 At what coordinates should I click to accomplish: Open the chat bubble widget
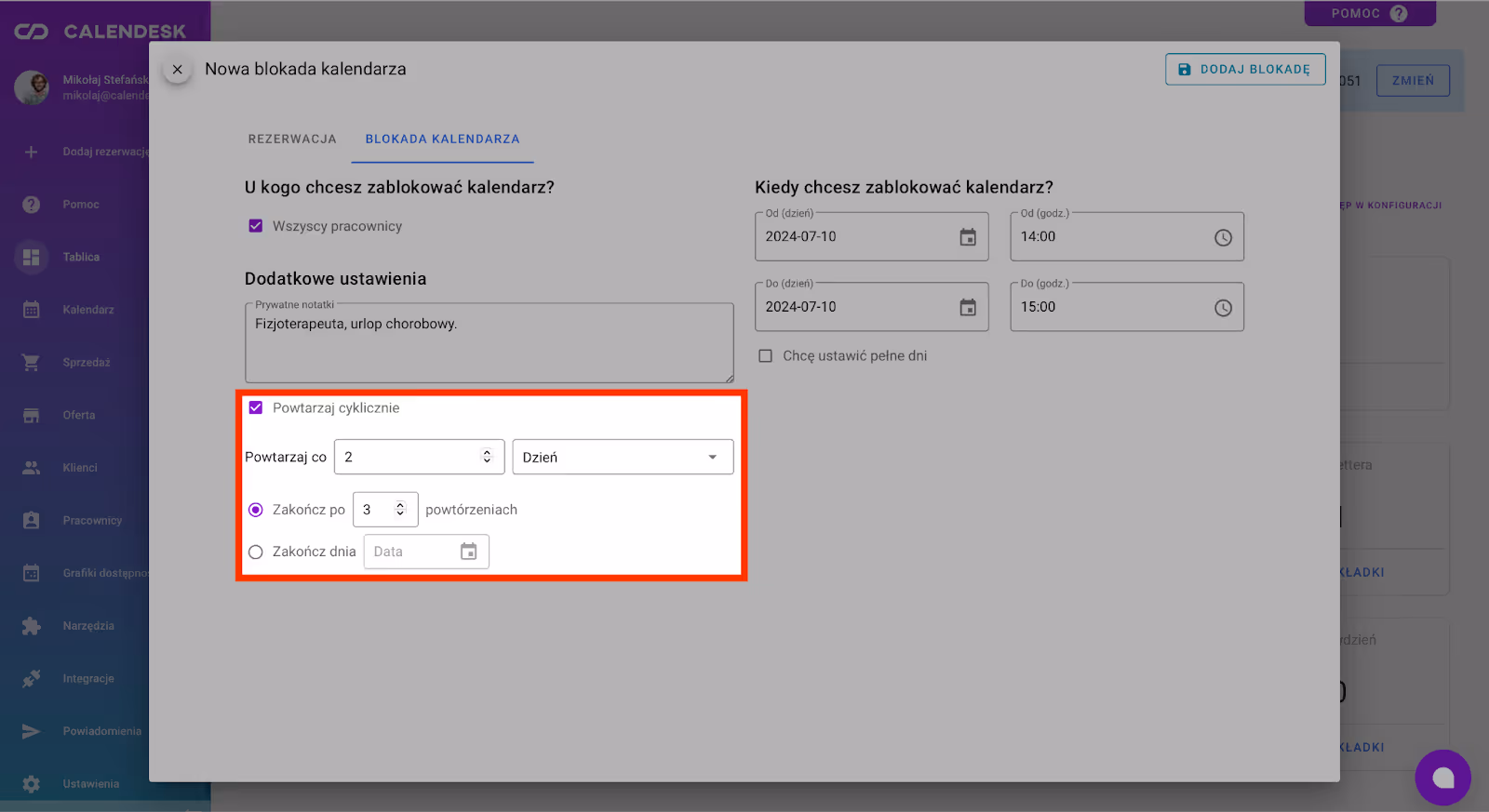click(1442, 778)
